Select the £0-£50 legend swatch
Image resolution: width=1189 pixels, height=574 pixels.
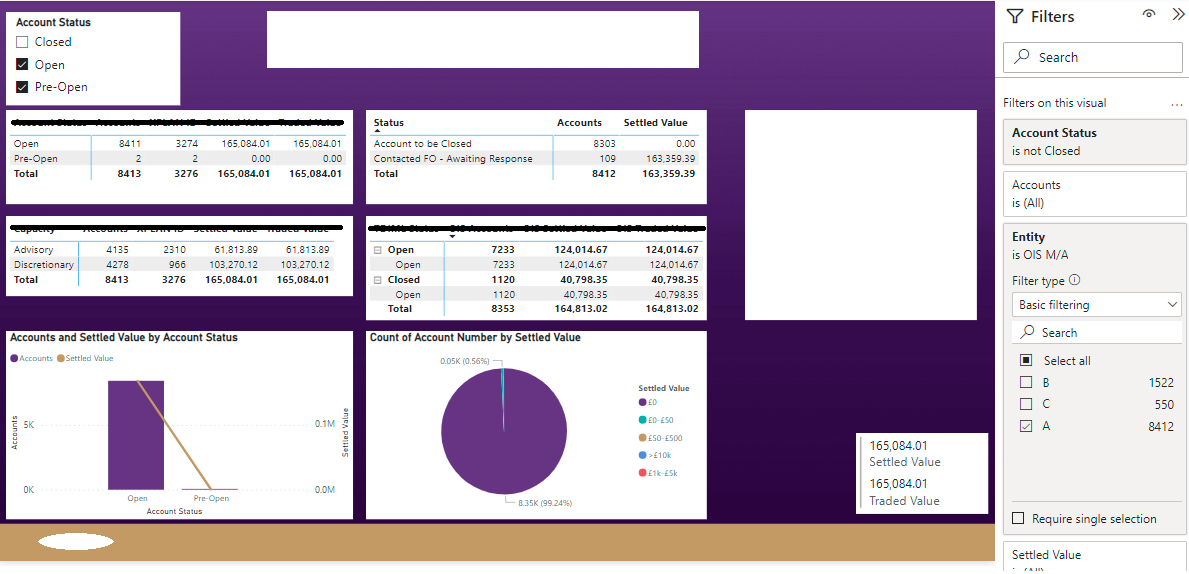[x=642, y=420]
